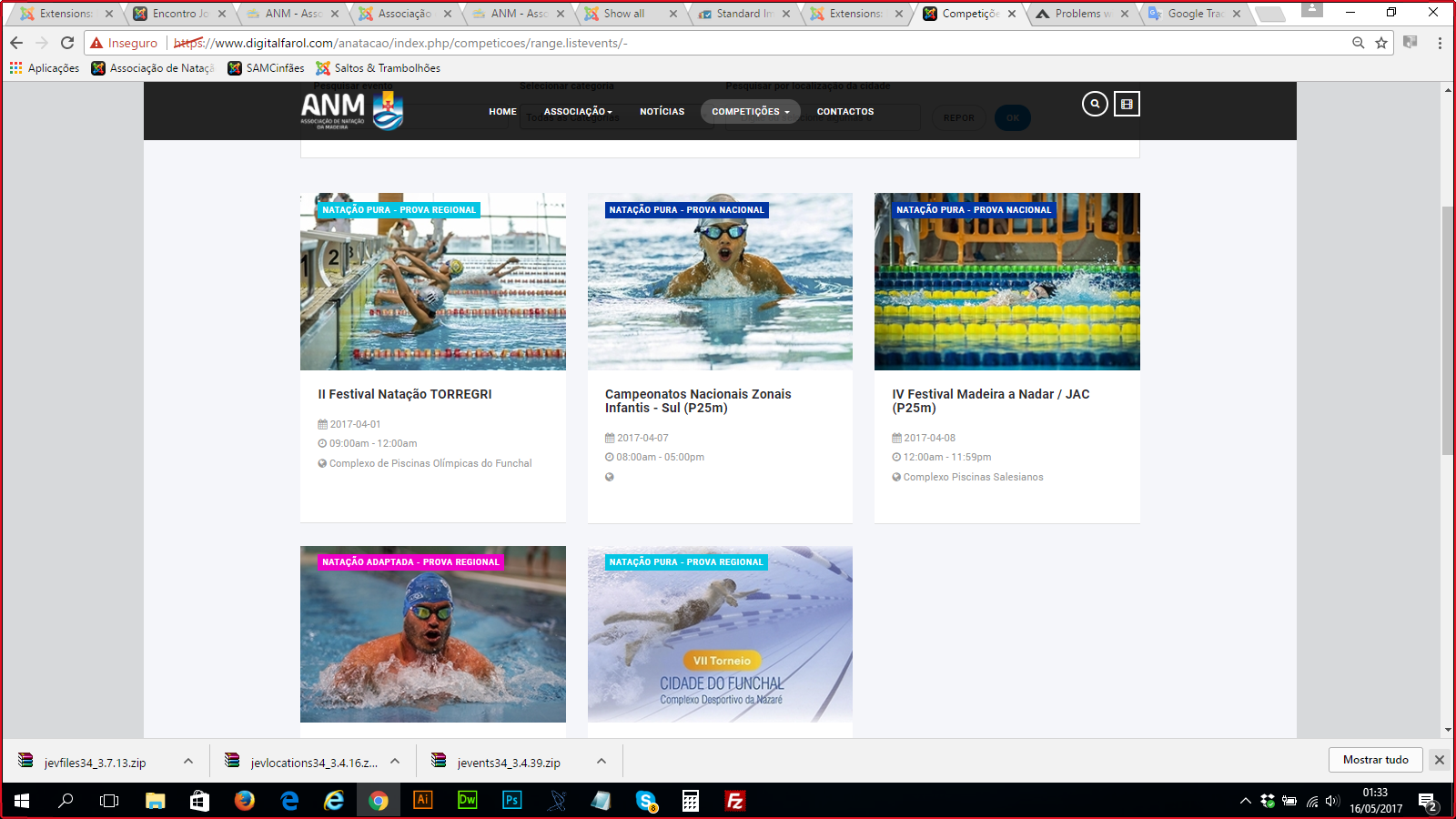Screen dimensions: 1456x819
Task: Open Campeonatos Nacionais Zonais Infantis event title
Action: click(698, 401)
